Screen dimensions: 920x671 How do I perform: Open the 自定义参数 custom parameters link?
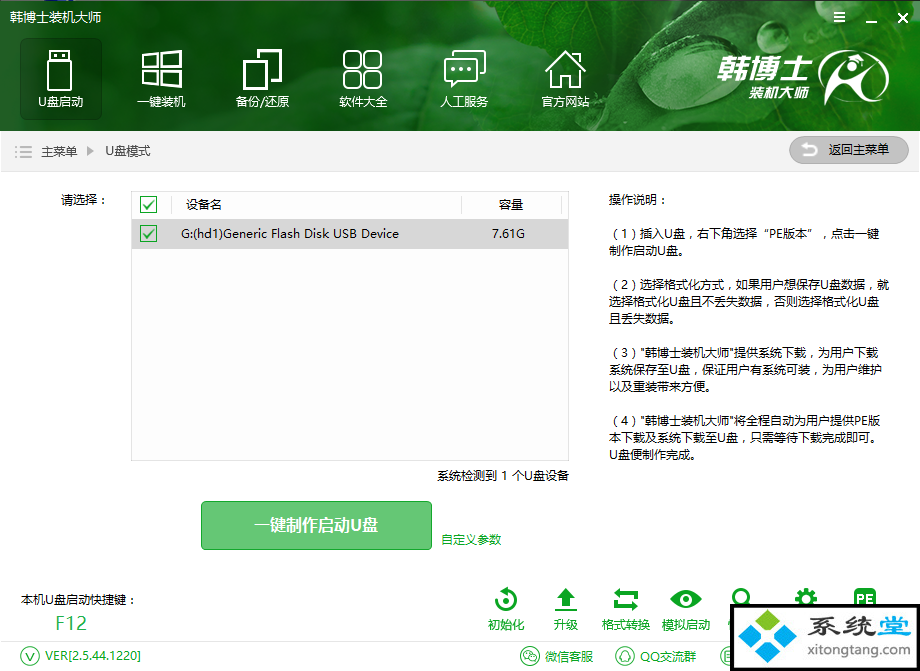coord(471,540)
